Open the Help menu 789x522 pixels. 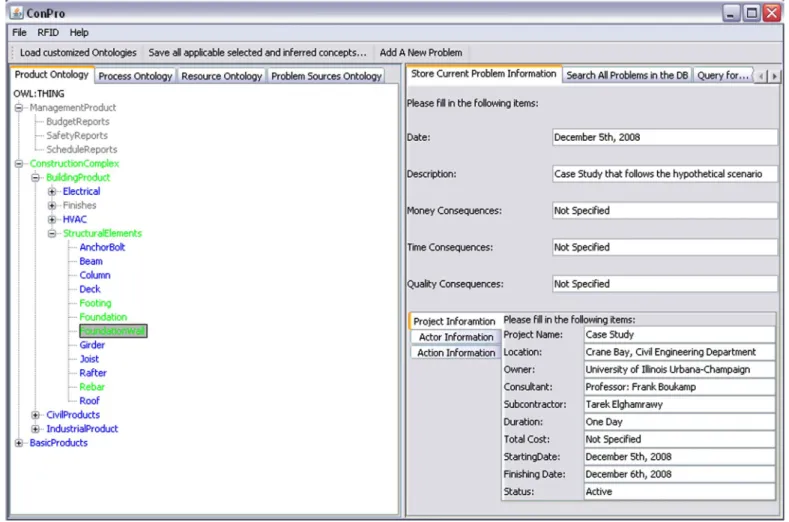pyautogui.click(x=79, y=33)
